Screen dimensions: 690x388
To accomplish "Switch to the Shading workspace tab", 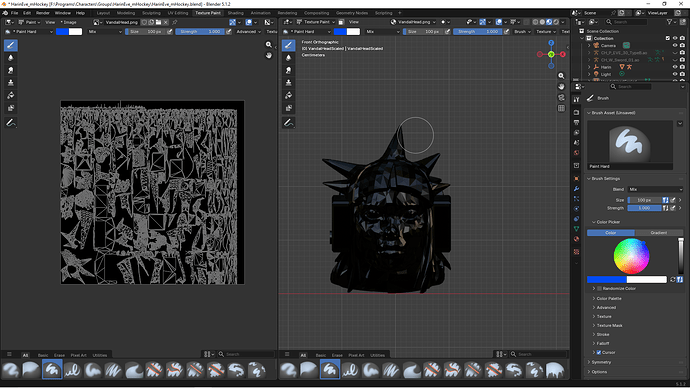I will coord(236,13).
